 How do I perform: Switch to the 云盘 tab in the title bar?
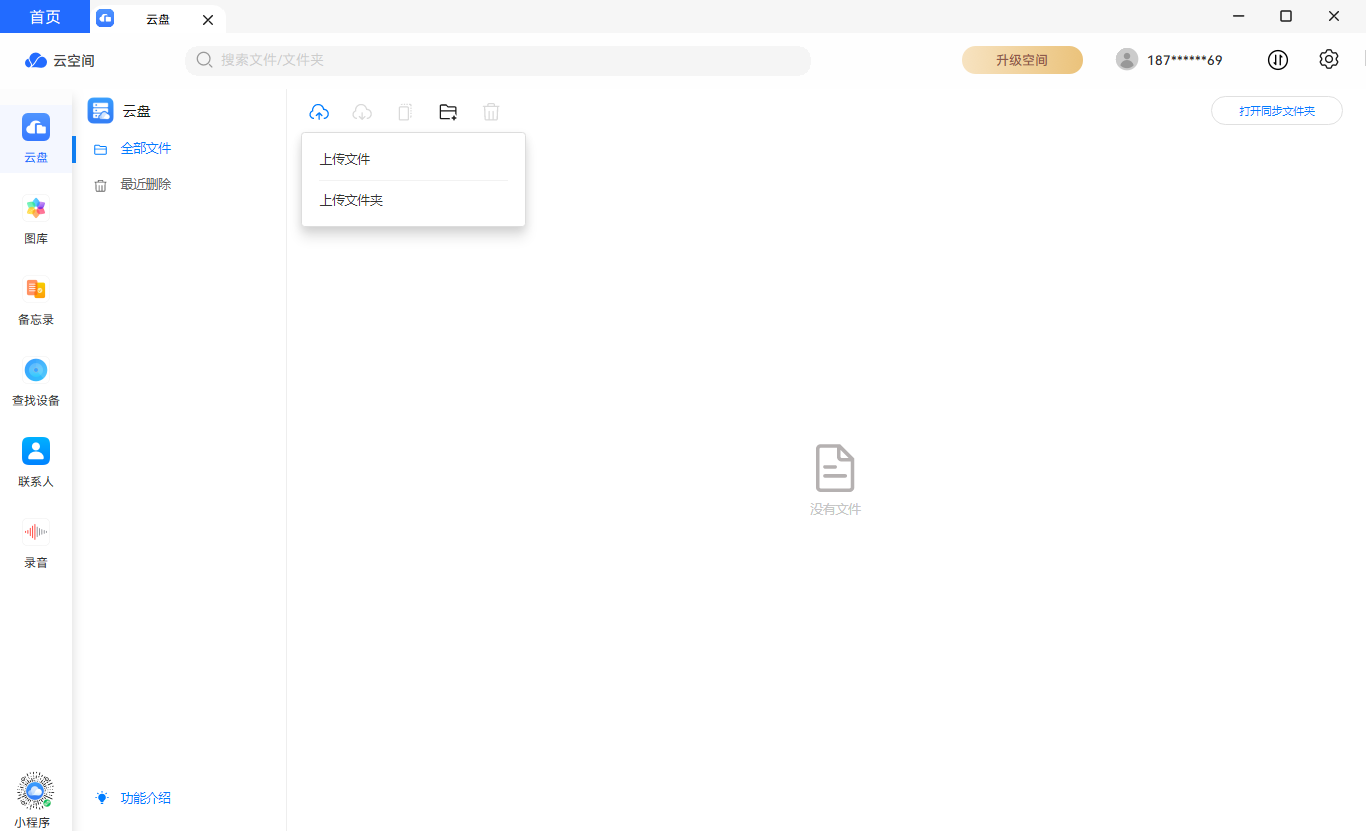click(158, 19)
